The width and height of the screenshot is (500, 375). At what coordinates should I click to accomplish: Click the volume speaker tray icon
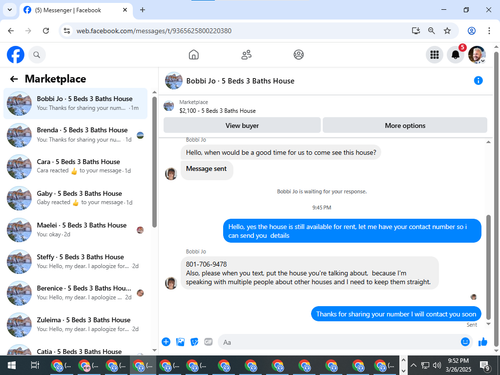pyautogui.click(x=437, y=366)
